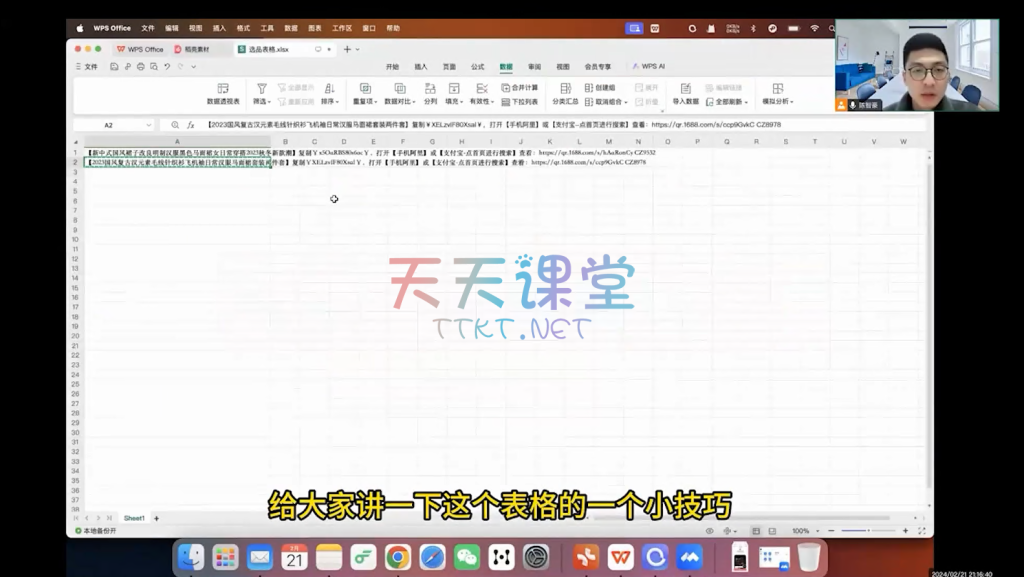Click the 筛选 filter funnel icon

click(262, 89)
